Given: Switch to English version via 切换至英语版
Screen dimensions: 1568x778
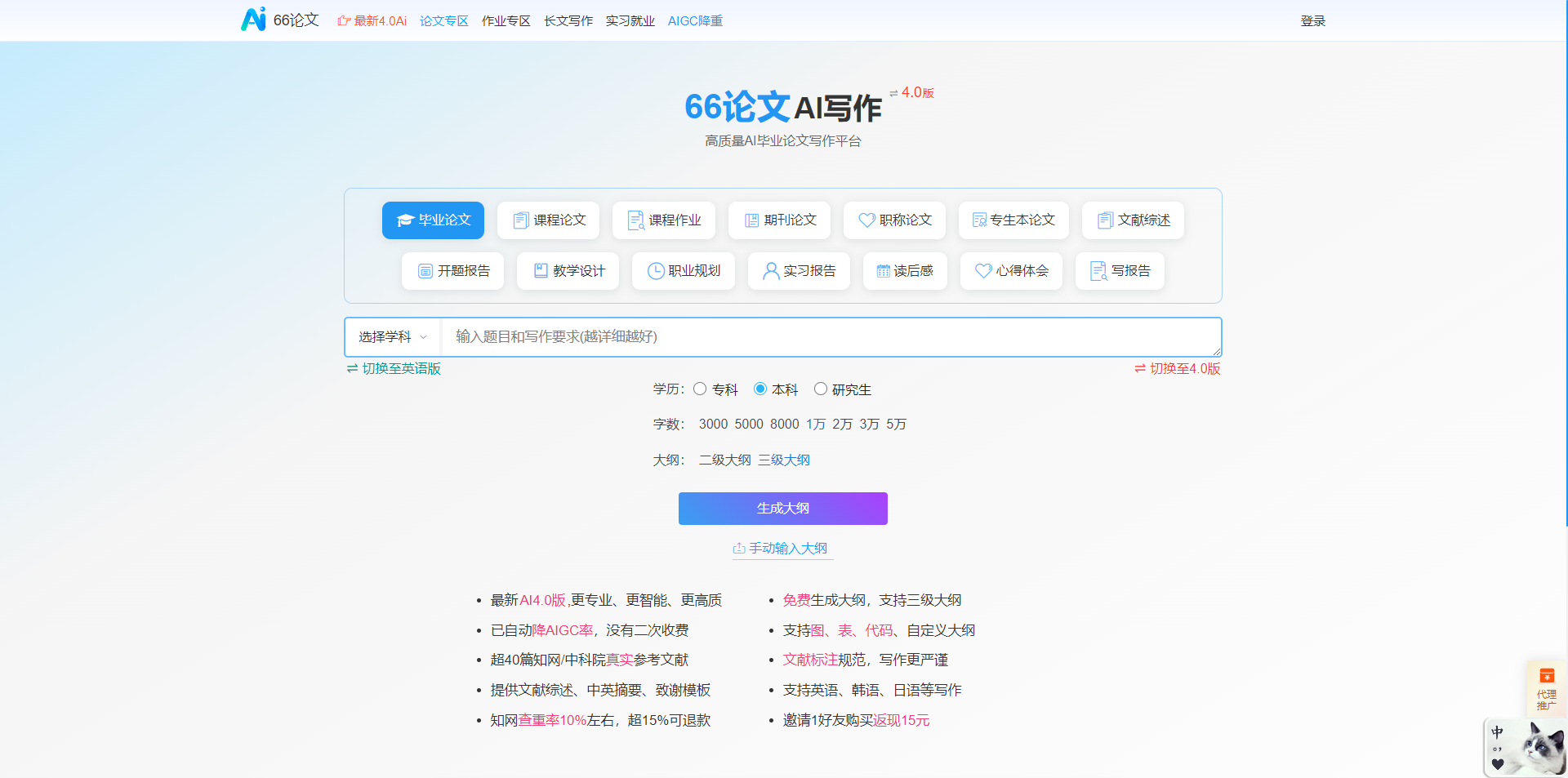Looking at the screenshot, I should pos(394,369).
